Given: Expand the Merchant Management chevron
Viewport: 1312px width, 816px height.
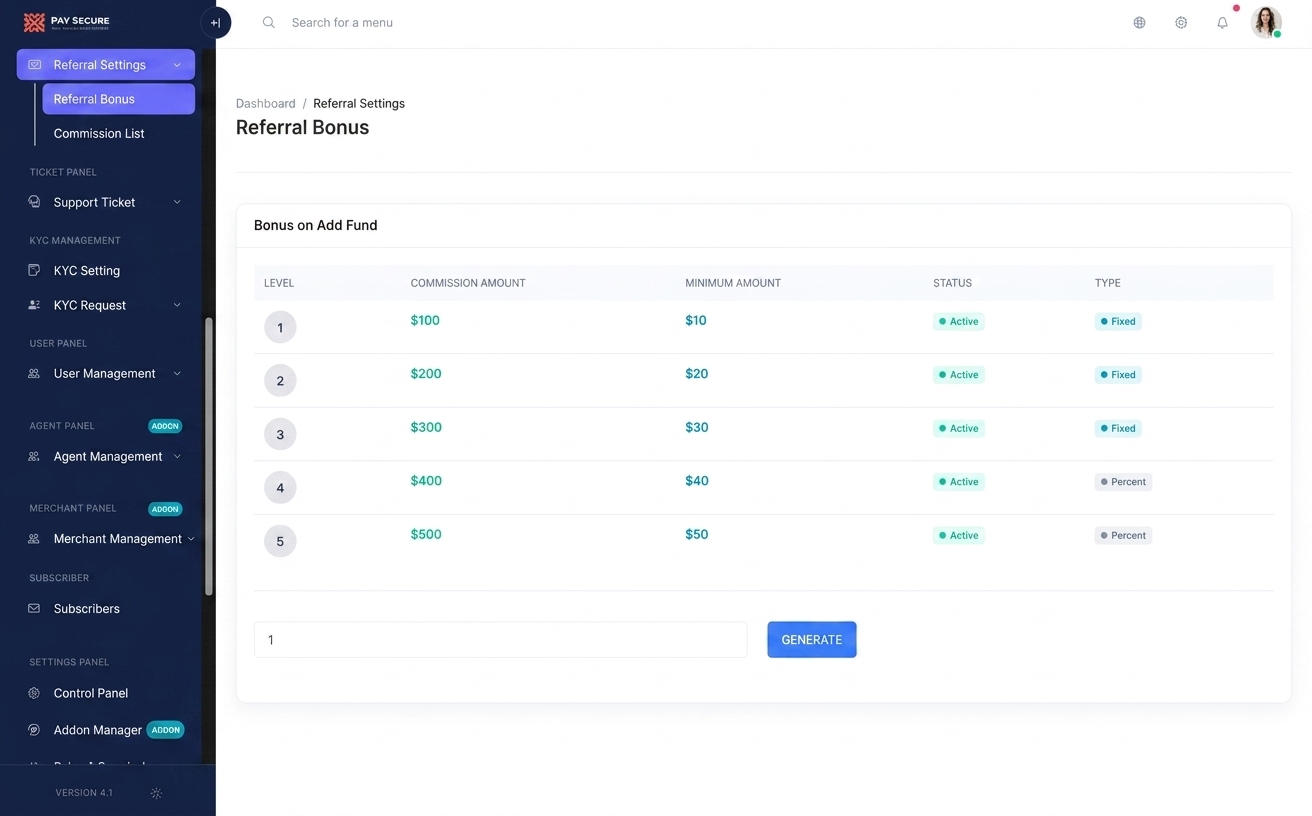Looking at the screenshot, I should tap(191, 539).
